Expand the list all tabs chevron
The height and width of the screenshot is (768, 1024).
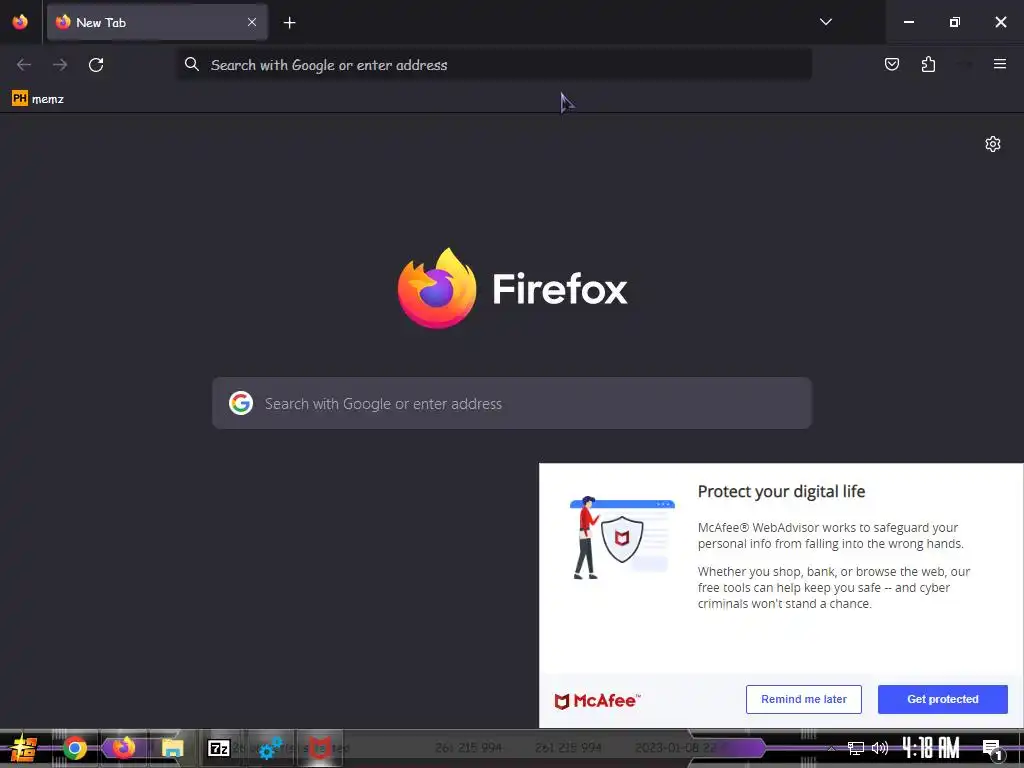[825, 22]
